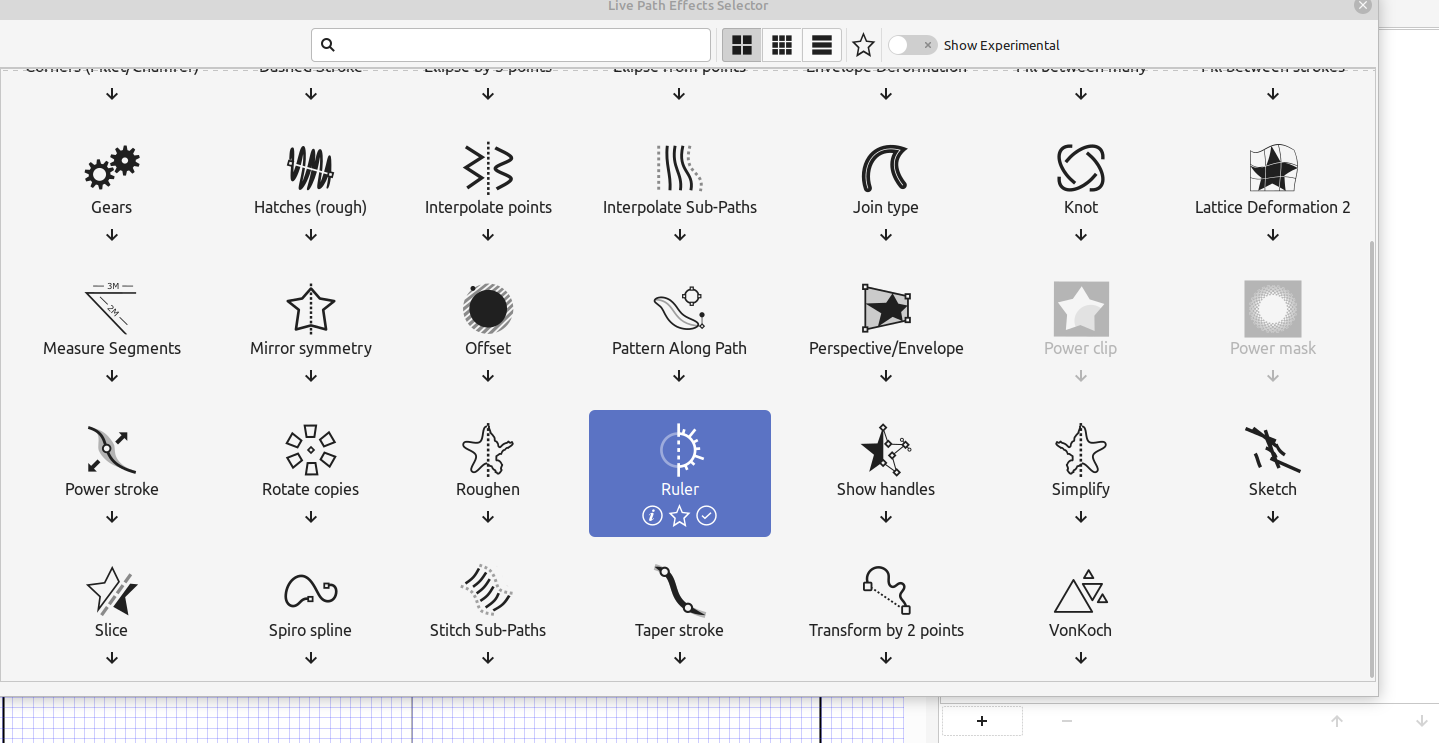Expand the arrow under Taper stroke
The image size is (1439, 743).
680,658
